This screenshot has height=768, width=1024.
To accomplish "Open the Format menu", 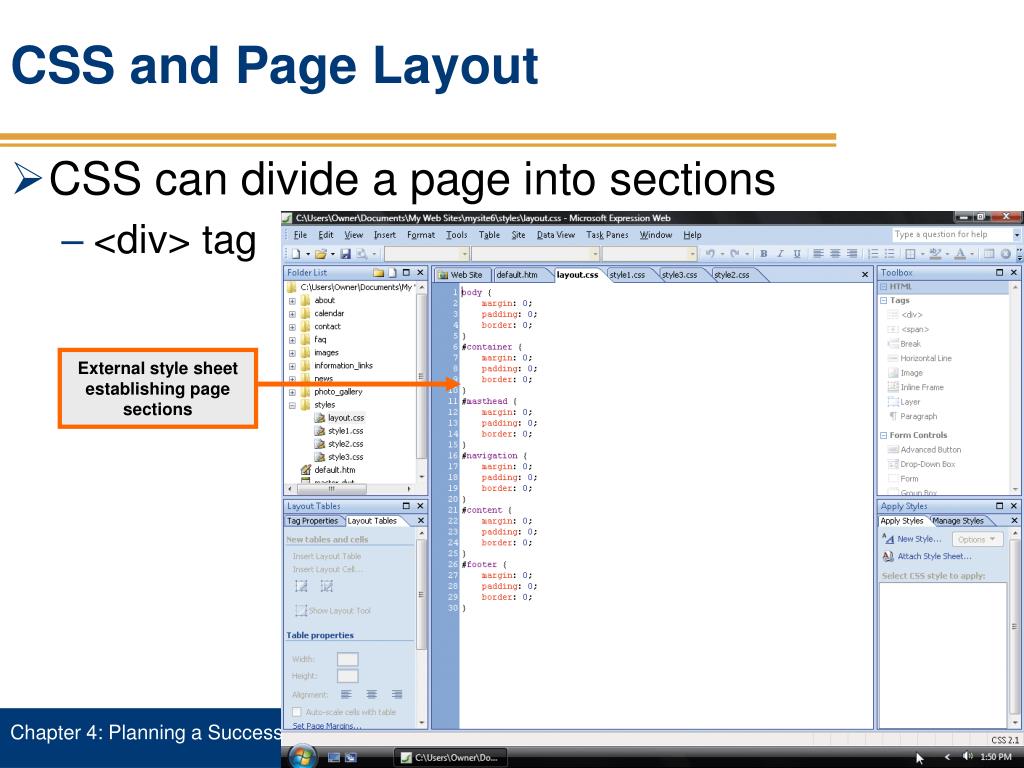I will tap(421, 235).
